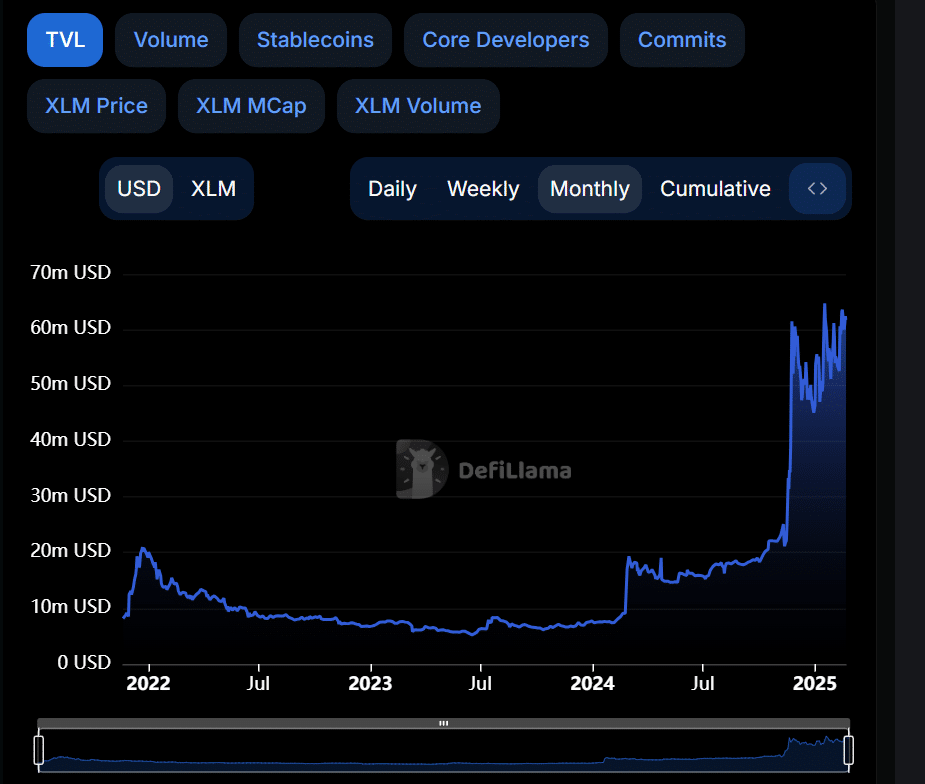The width and height of the screenshot is (925, 784).
Task: Switch to Cumulative view
Action: coord(715,189)
